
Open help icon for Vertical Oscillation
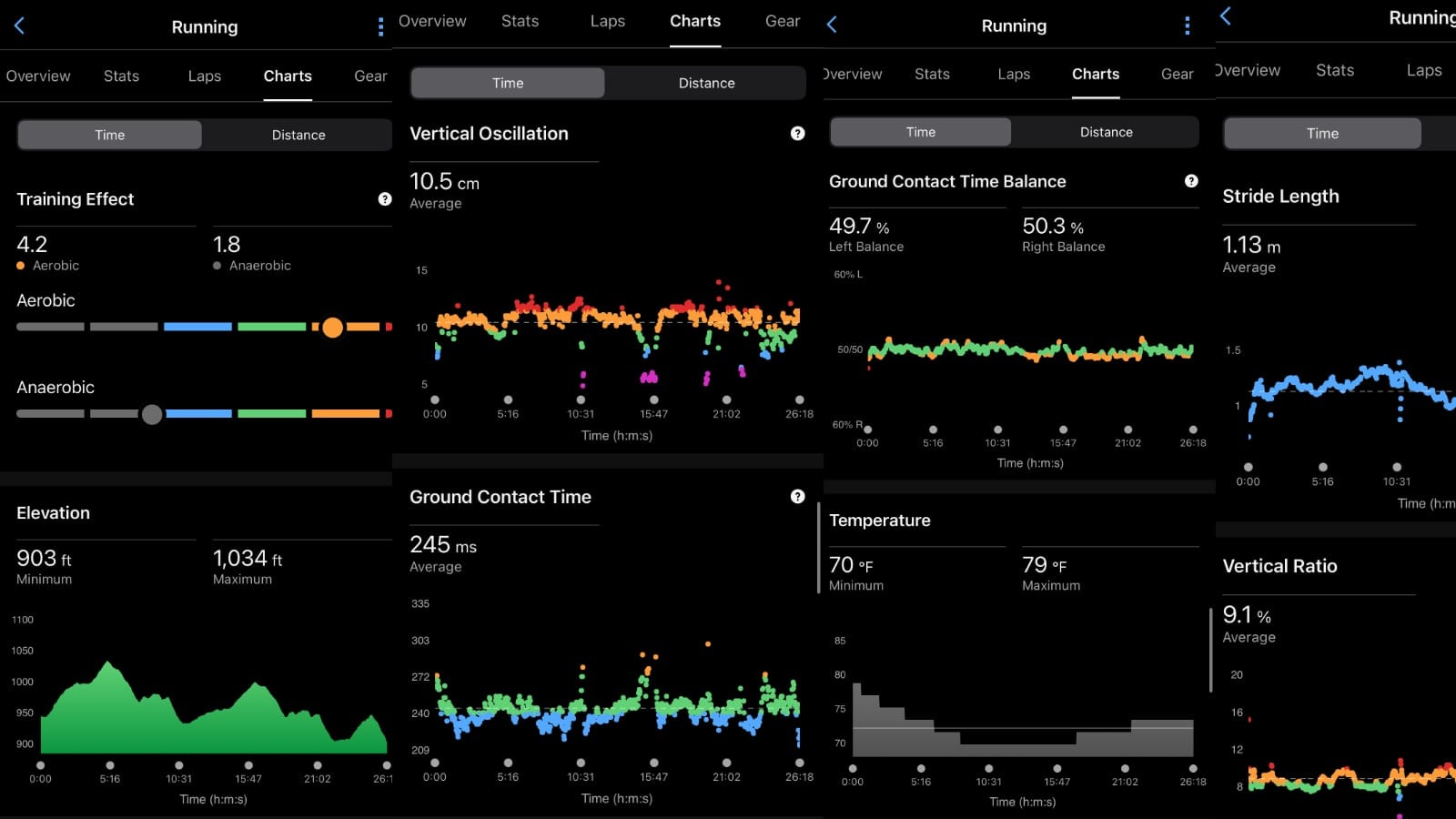pyautogui.click(x=797, y=134)
